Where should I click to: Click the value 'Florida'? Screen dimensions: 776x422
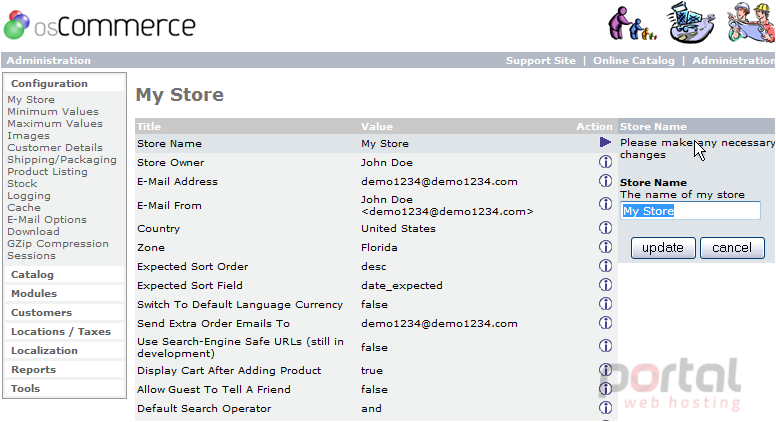point(379,247)
